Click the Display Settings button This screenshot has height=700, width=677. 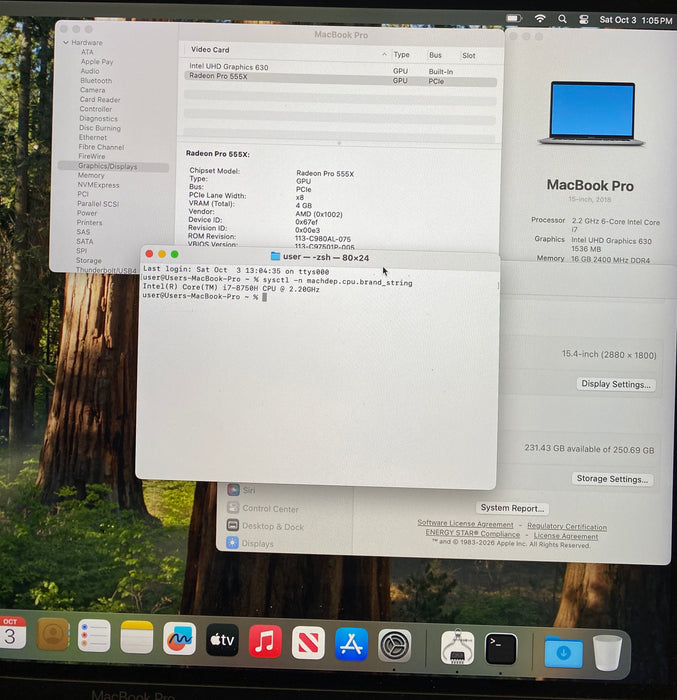tap(616, 384)
